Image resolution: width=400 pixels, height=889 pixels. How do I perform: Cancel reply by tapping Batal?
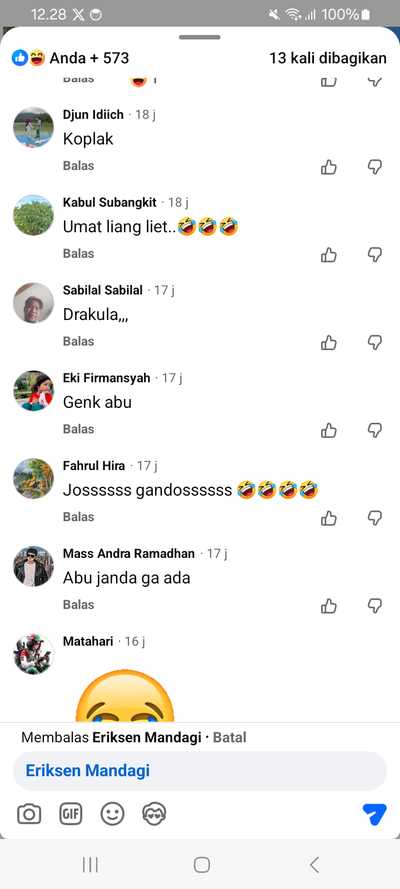pos(229,738)
